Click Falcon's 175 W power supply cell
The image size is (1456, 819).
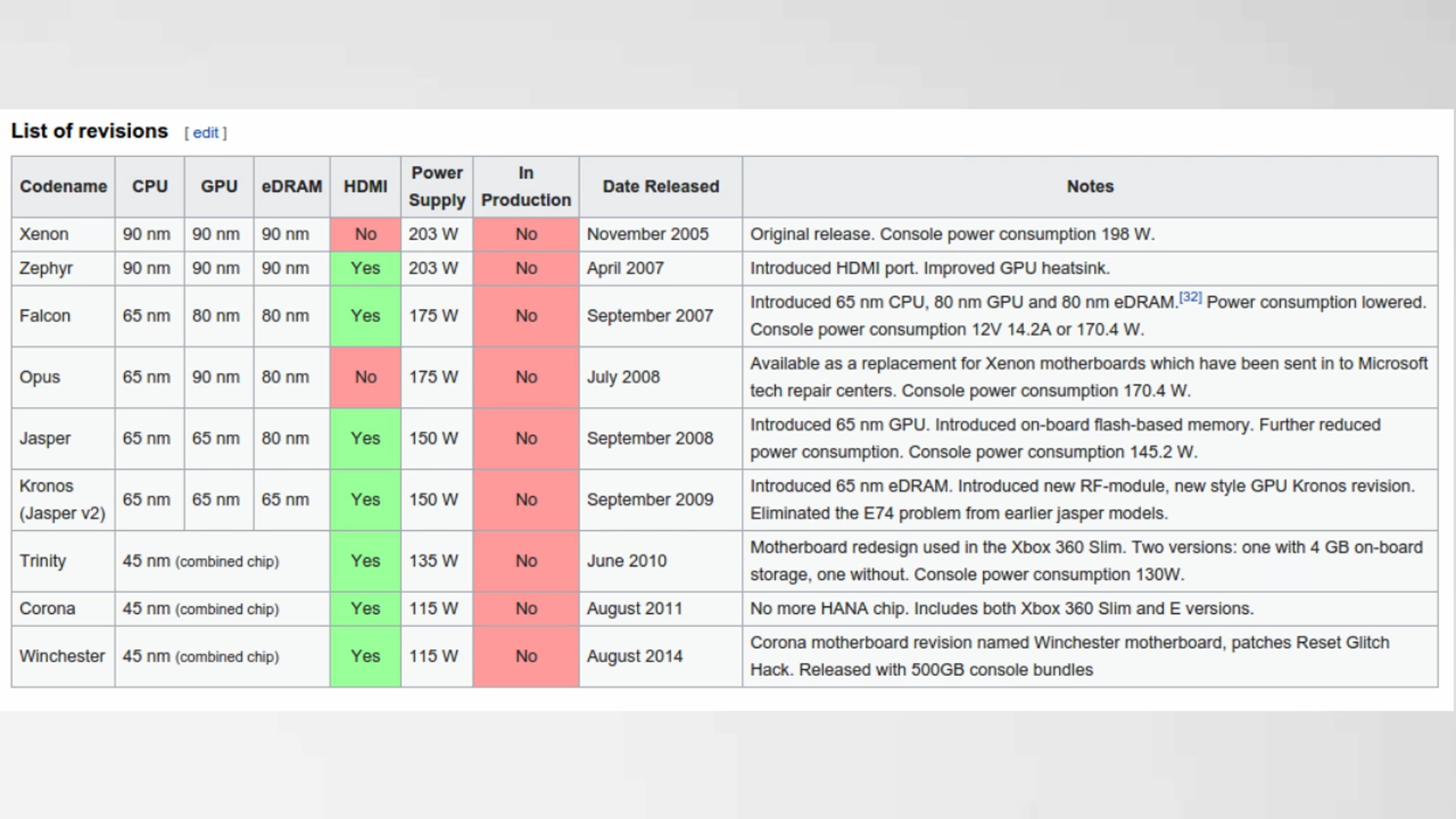(x=433, y=316)
